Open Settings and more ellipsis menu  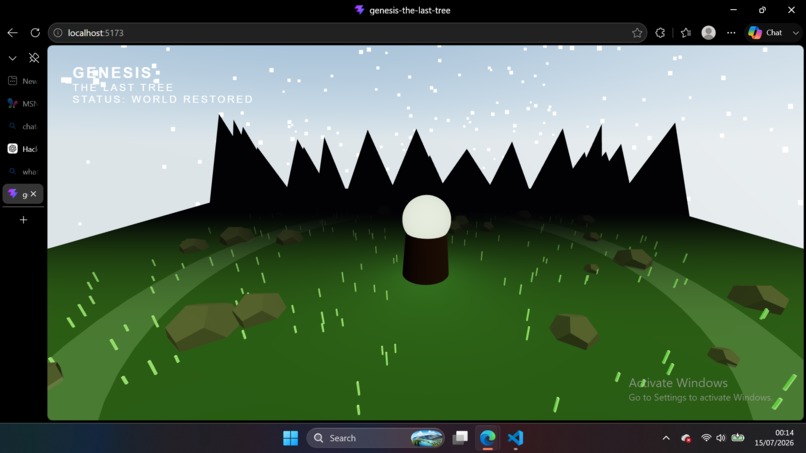(731, 33)
